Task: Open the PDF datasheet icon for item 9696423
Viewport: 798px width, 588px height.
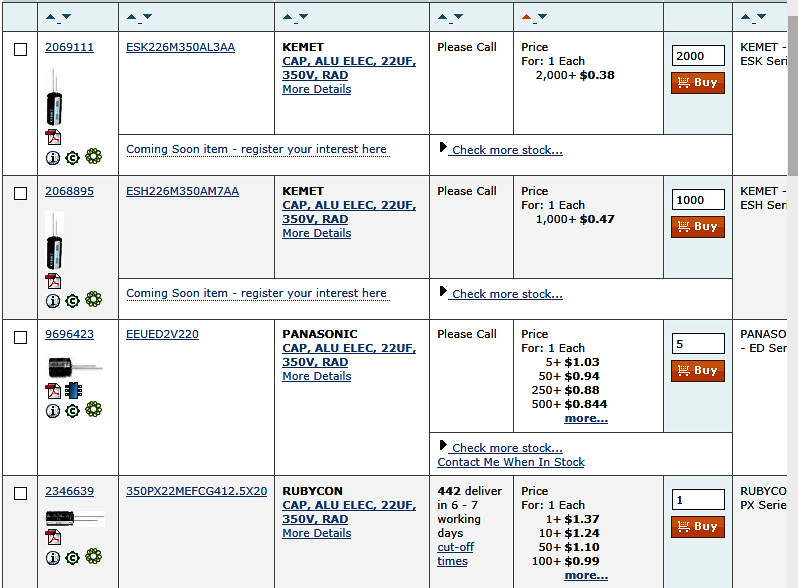Action: point(53,390)
